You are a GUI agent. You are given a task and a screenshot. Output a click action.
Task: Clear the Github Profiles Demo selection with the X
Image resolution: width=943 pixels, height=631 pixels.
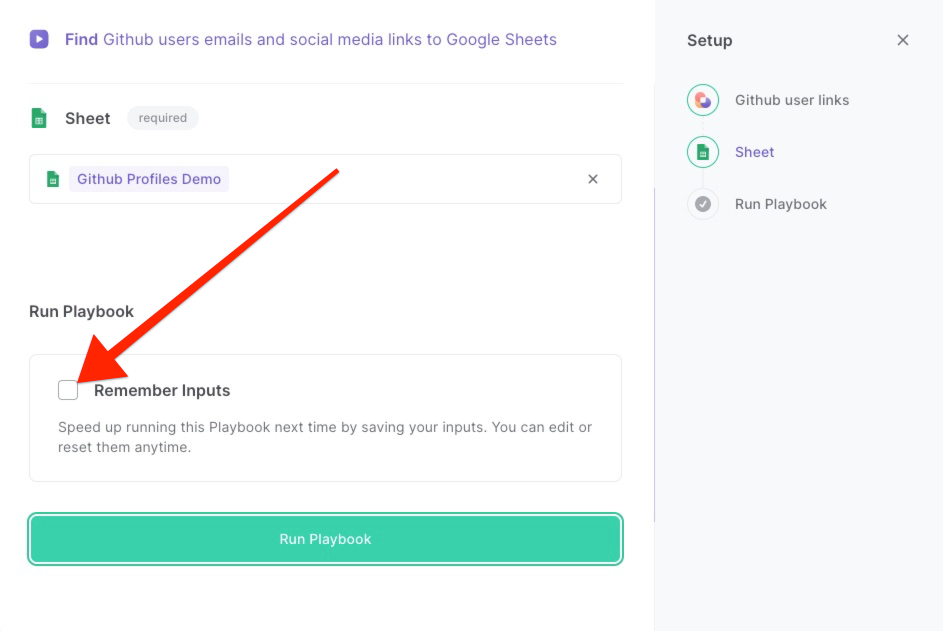(x=592, y=178)
